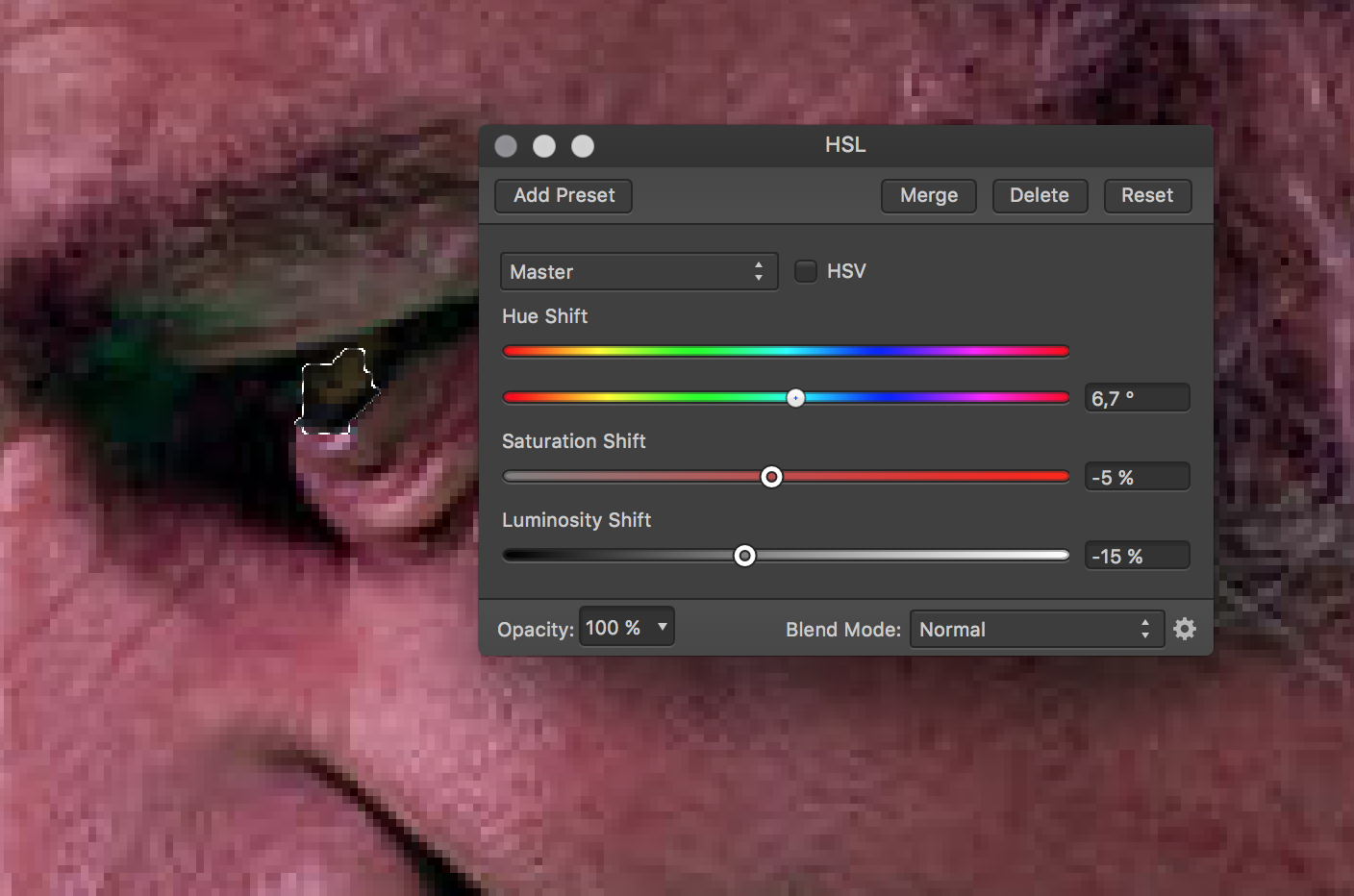The width and height of the screenshot is (1354, 896).
Task: Click the Saturation Shift slider handle
Action: pos(771,477)
